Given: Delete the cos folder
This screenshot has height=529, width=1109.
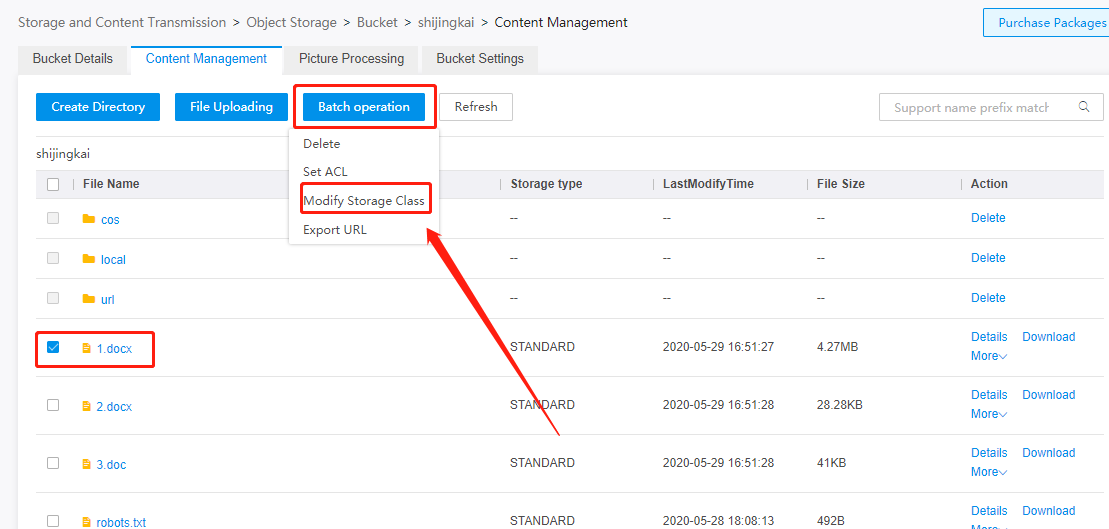Looking at the screenshot, I should tap(988, 218).
